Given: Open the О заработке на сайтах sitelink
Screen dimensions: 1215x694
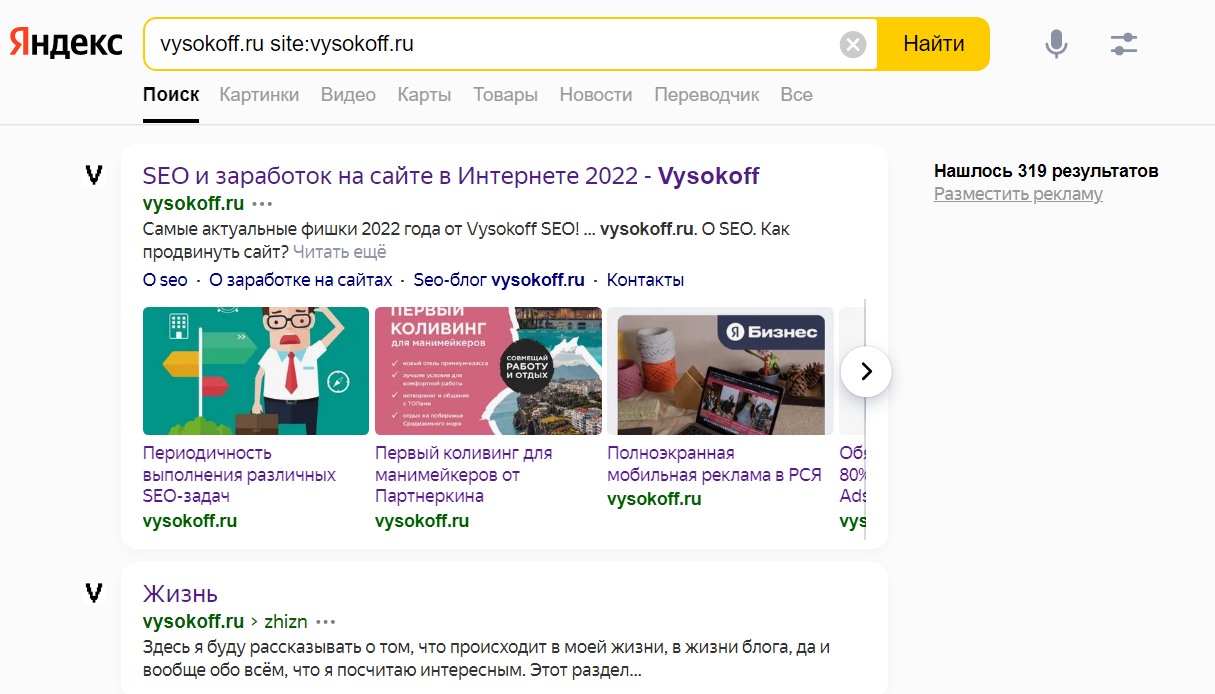Looking at the screenshot, I should tap(301, 280).
